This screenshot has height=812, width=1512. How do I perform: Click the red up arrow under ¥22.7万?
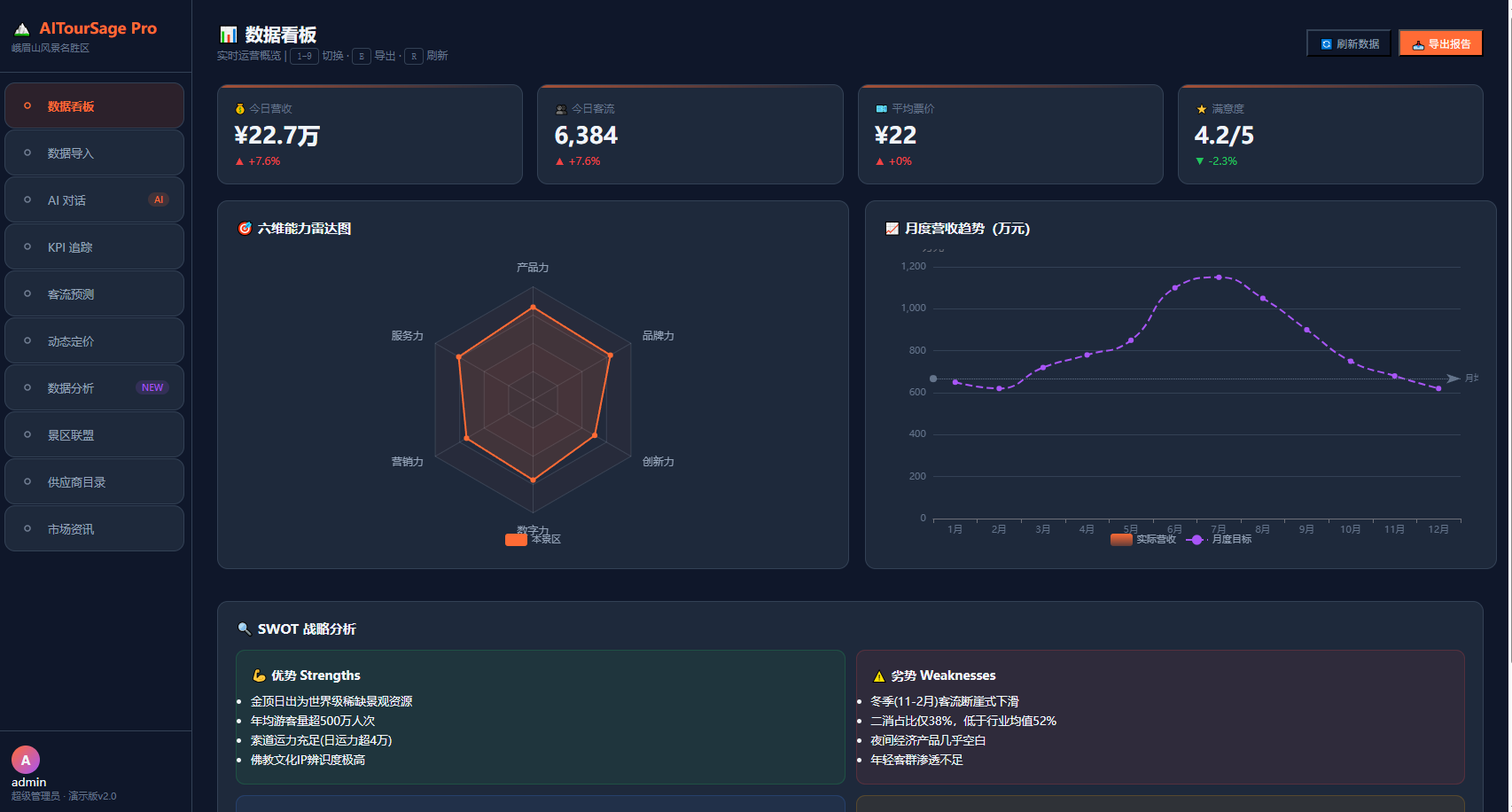click(x=239, y=161)
